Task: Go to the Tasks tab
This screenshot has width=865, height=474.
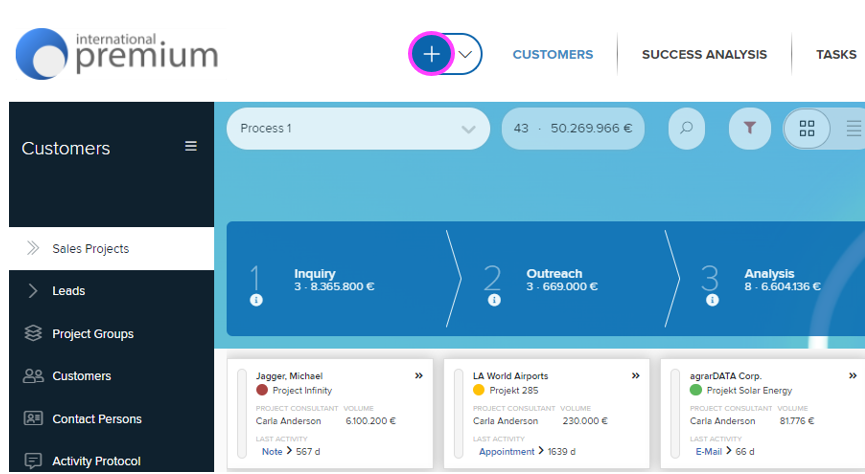Action: click(x=836, y=55)
